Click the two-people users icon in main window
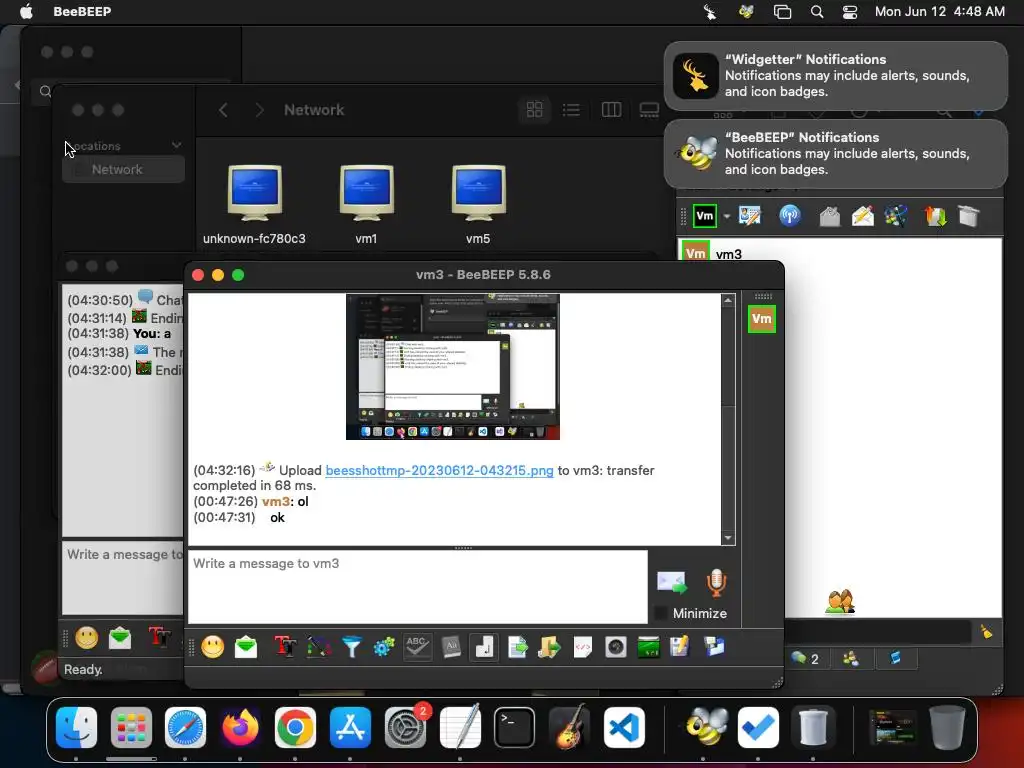This screenshot has width=1024, height=768. [x=840, y=601]
